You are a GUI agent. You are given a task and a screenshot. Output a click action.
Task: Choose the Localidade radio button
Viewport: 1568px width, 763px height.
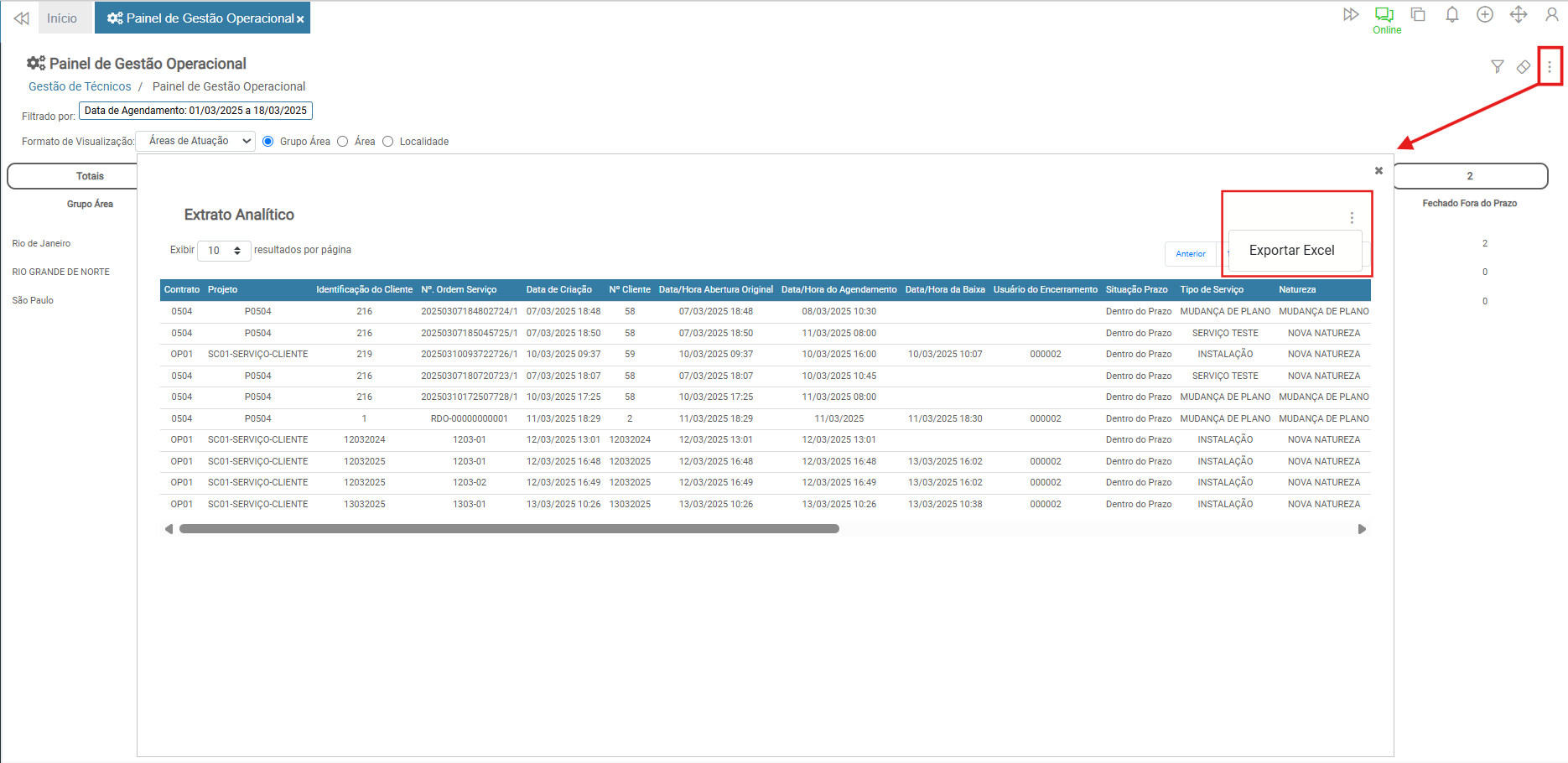pos(387,142)
